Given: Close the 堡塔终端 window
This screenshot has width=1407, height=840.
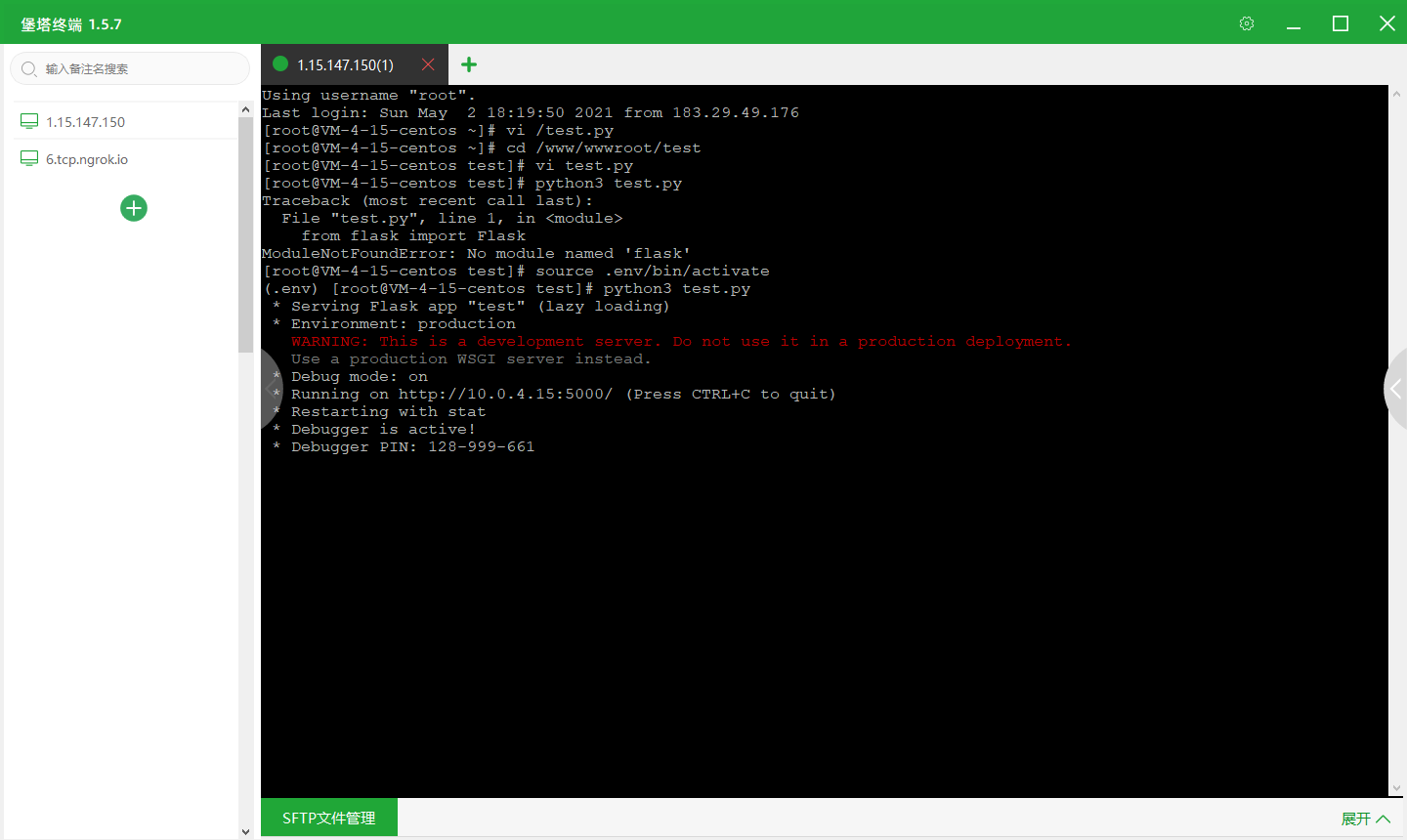Looking at the screenshot, I should tap(1387, 23).
